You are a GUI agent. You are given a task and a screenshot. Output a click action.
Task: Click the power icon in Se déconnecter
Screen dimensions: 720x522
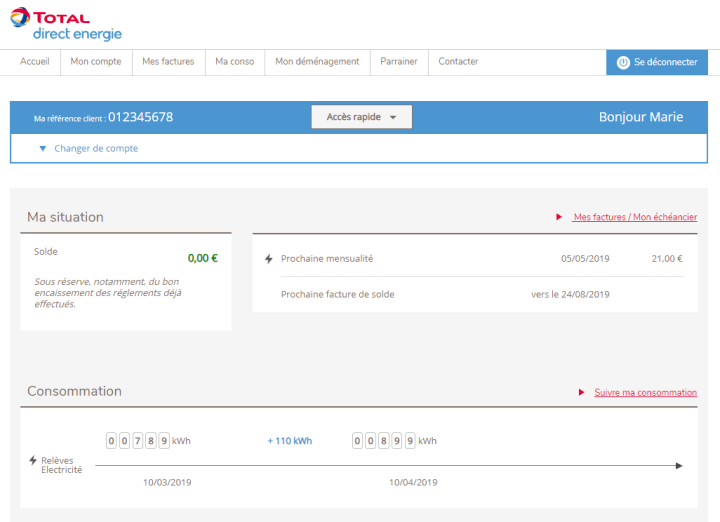click(623, 62)
